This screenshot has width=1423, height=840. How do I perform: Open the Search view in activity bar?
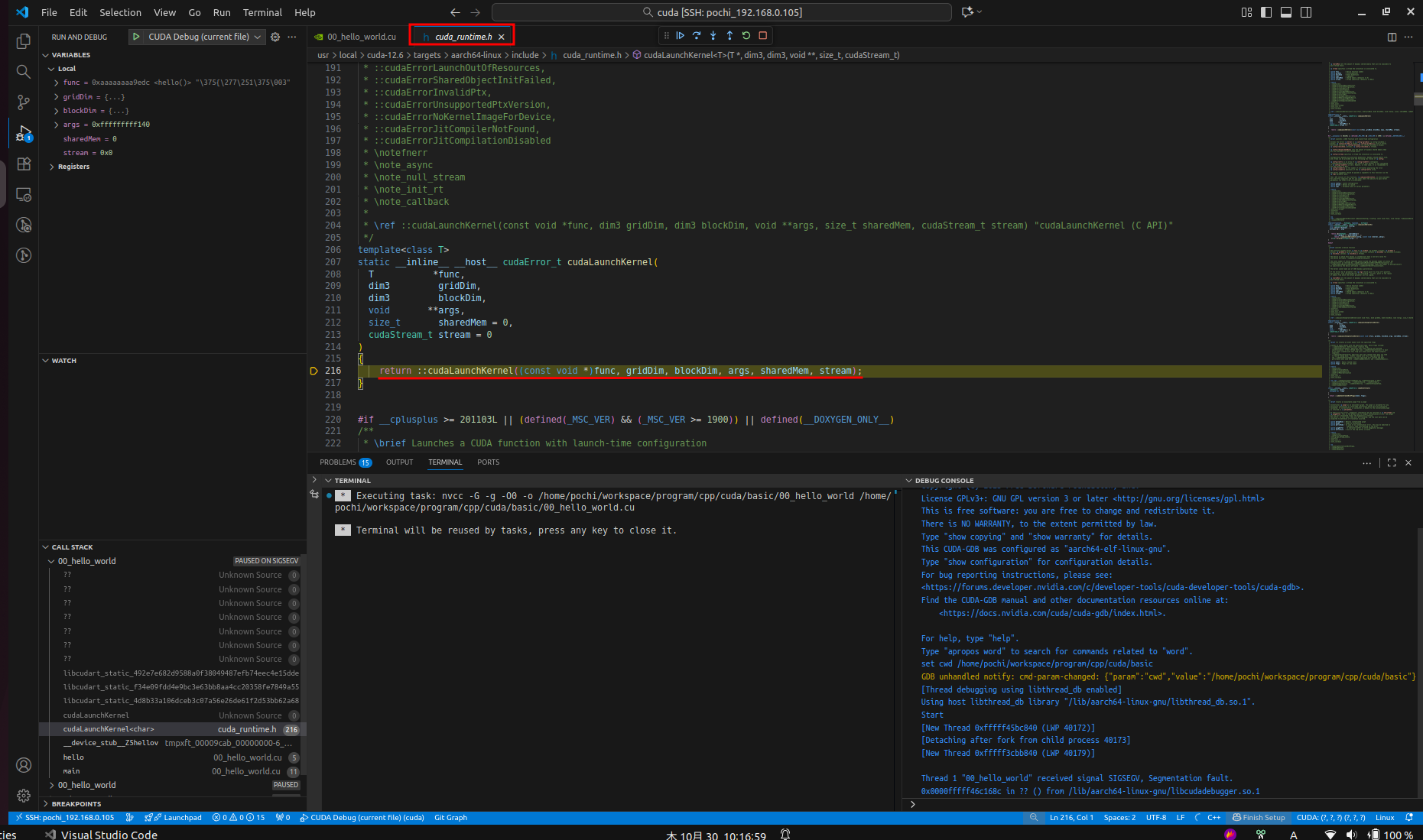point(24,72)
